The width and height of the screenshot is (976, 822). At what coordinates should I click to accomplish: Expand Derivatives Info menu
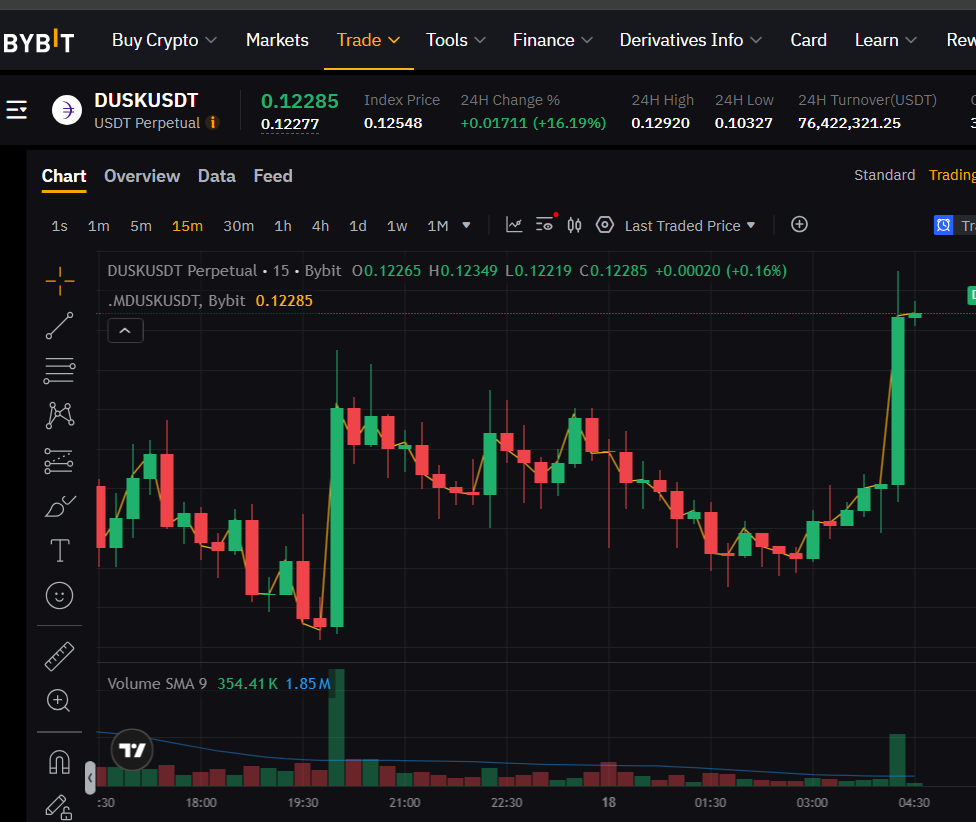(x=691, y=40)
